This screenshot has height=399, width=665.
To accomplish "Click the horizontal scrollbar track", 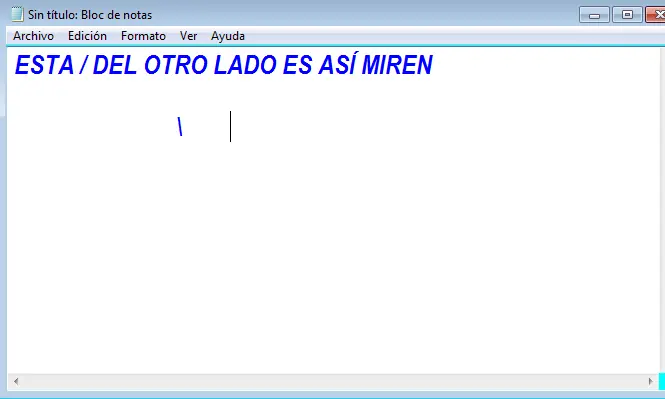I will pos(333,381).
